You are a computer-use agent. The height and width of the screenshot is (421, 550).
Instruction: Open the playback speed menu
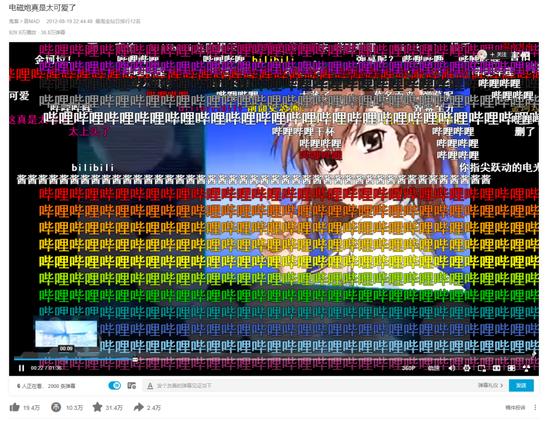coord(434,368)
